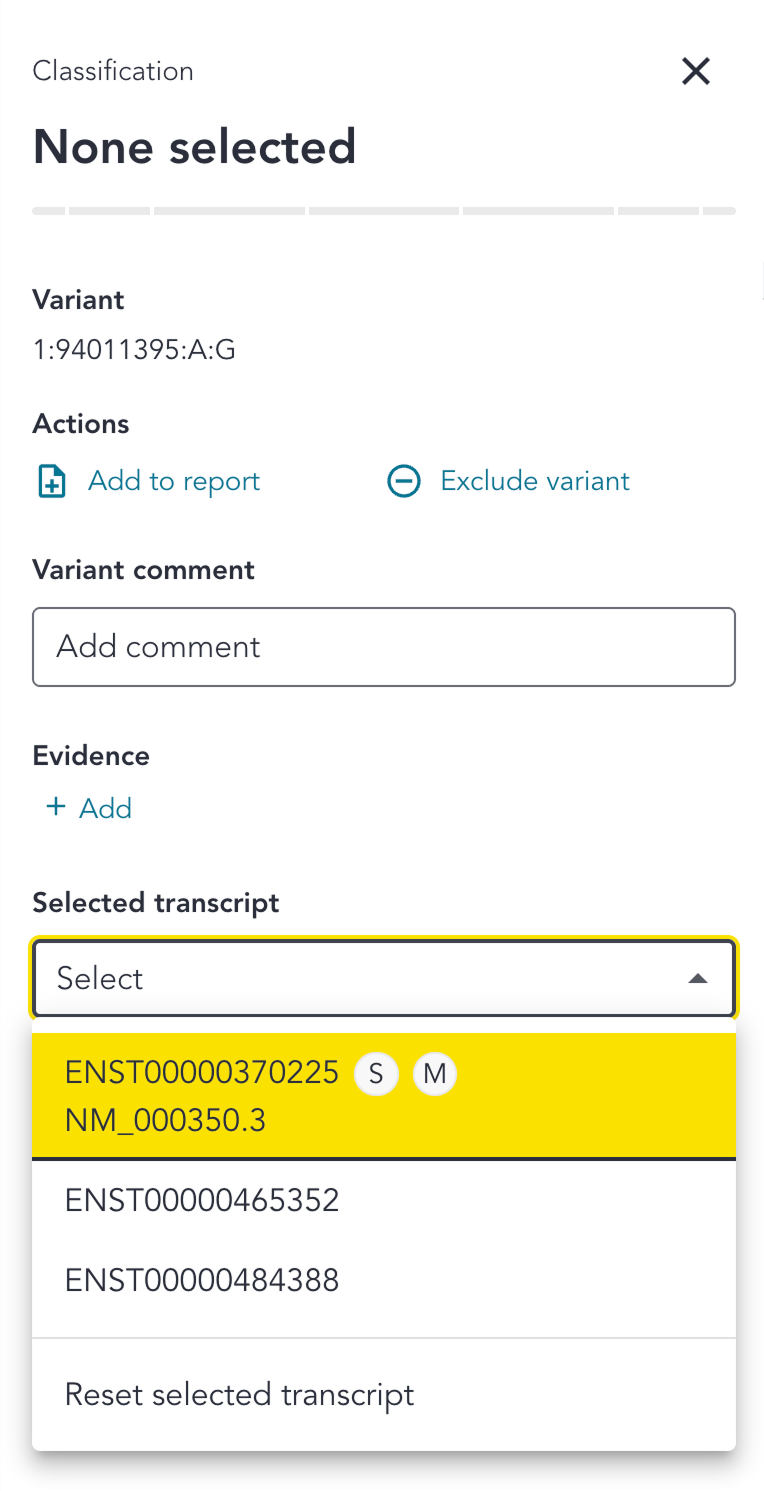The width and height of the screenshot is (764, 1491).
Task: Click the S badge on ENST00000370225
Action: click(x=376, y=1074)
